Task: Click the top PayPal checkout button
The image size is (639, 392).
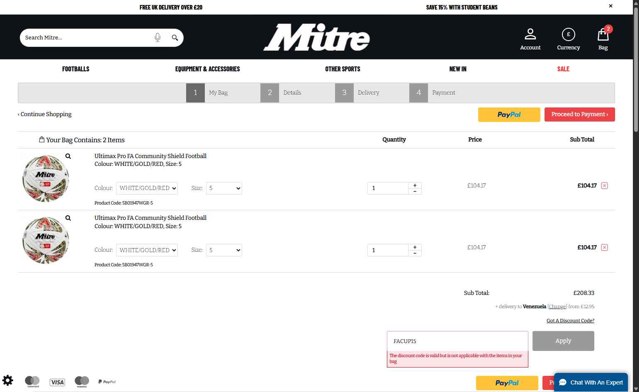Action: coord(509,115)
